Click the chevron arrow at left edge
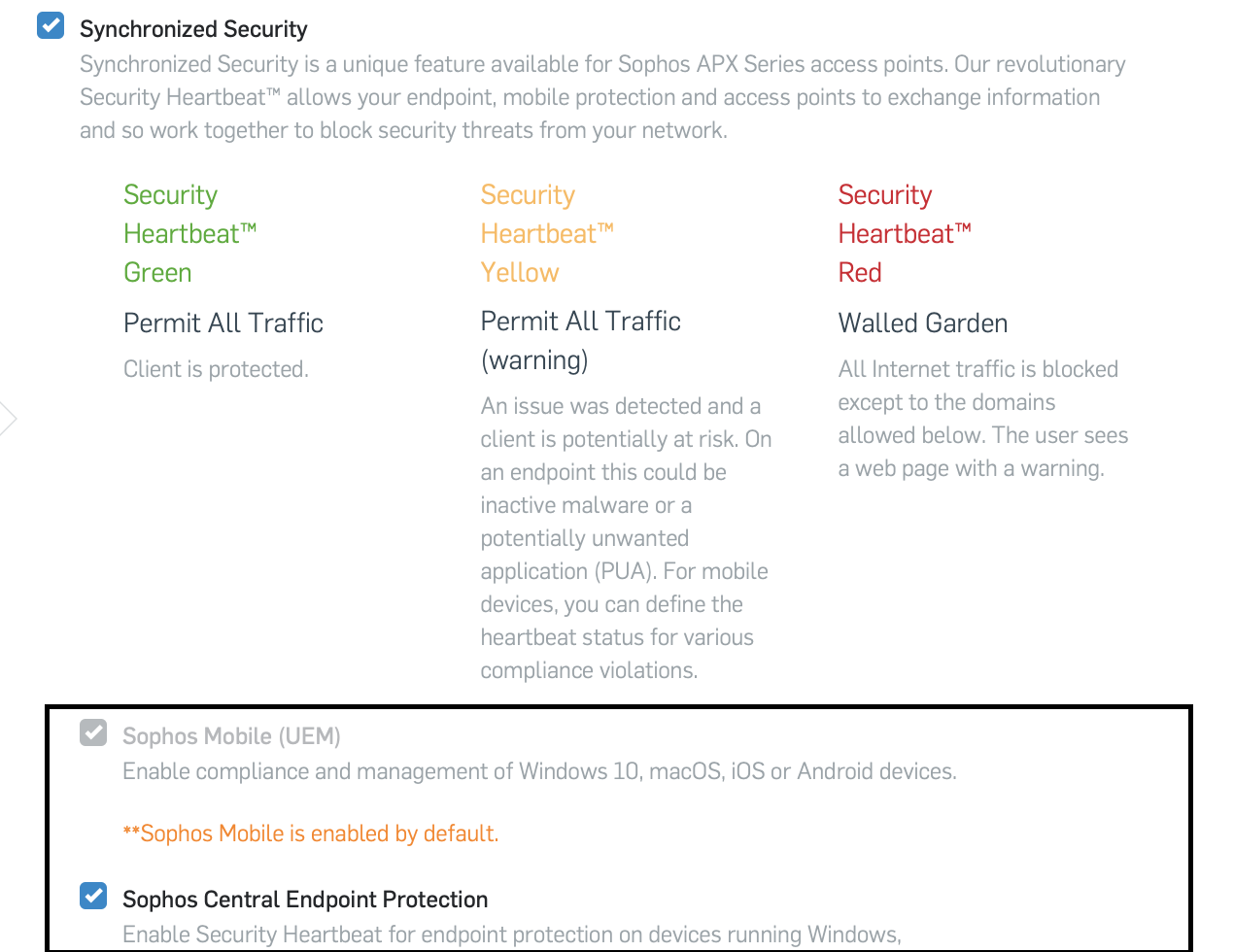This screenshot has width=1234, height=952. 8,419
